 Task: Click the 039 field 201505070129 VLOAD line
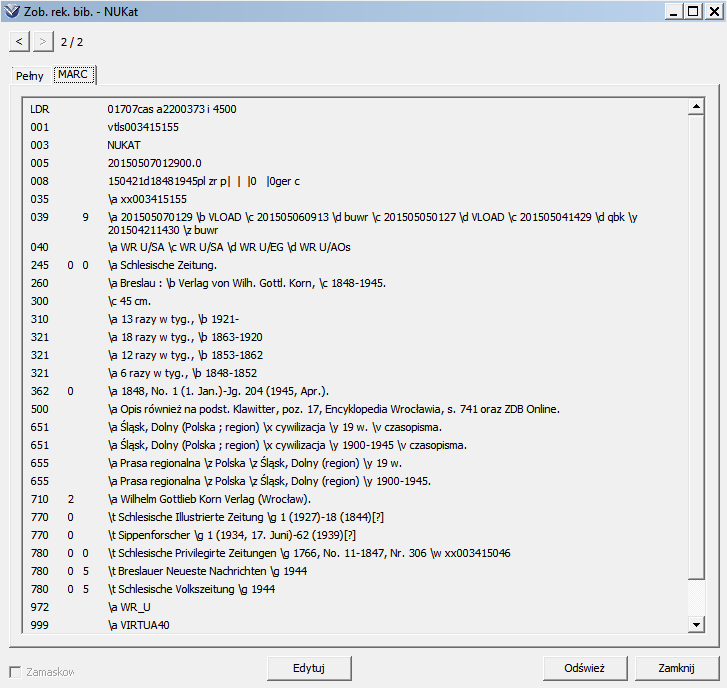coord(373,224)
